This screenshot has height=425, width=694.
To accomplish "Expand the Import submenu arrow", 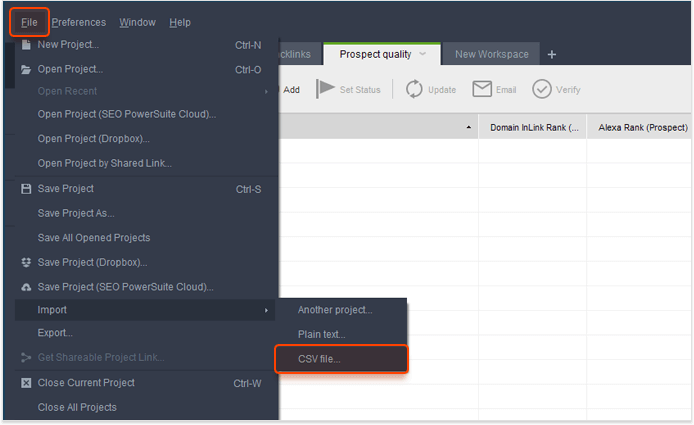I will tap(266, 310).
